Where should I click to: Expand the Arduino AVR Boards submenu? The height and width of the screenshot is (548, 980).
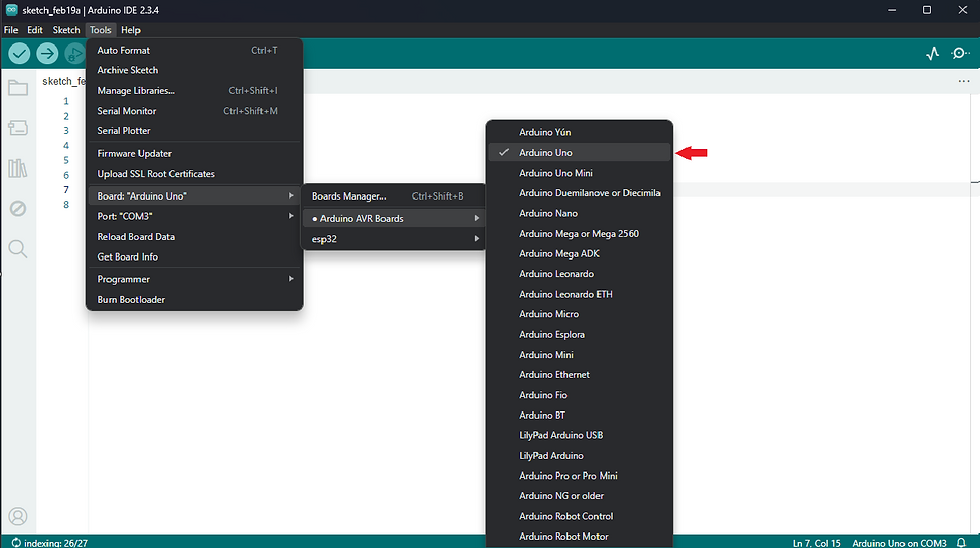click(x=394, y=218)
